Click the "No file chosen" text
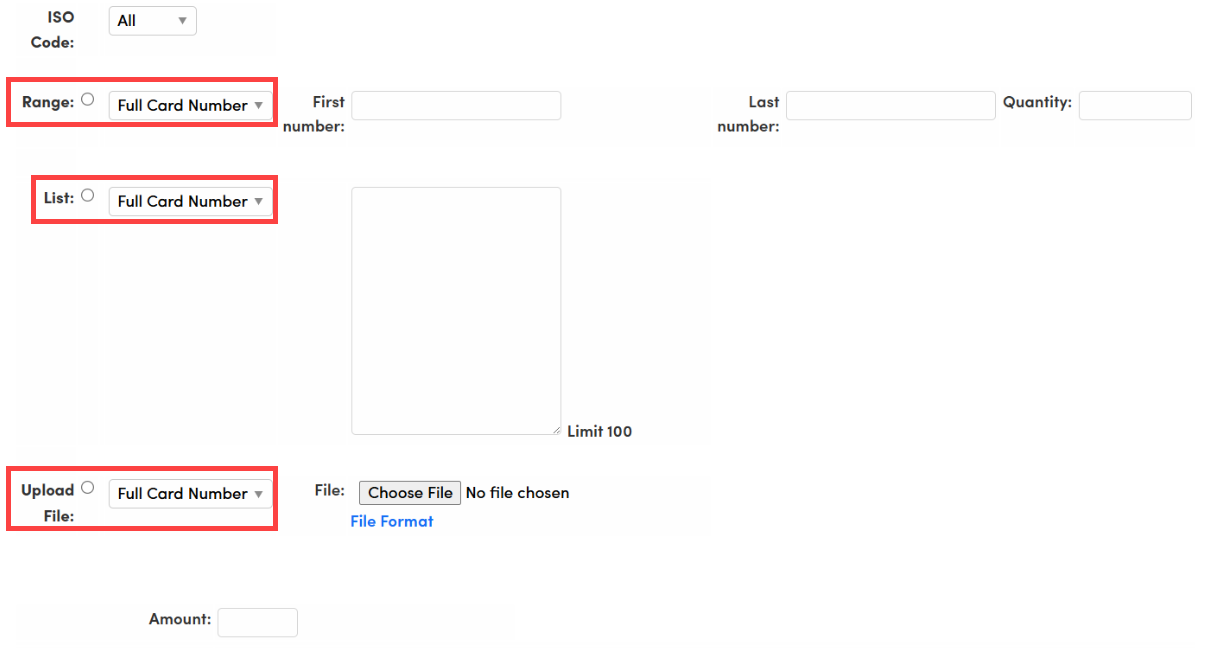The width and height of the screenshot is (1216, 648). tap(517, 493)
